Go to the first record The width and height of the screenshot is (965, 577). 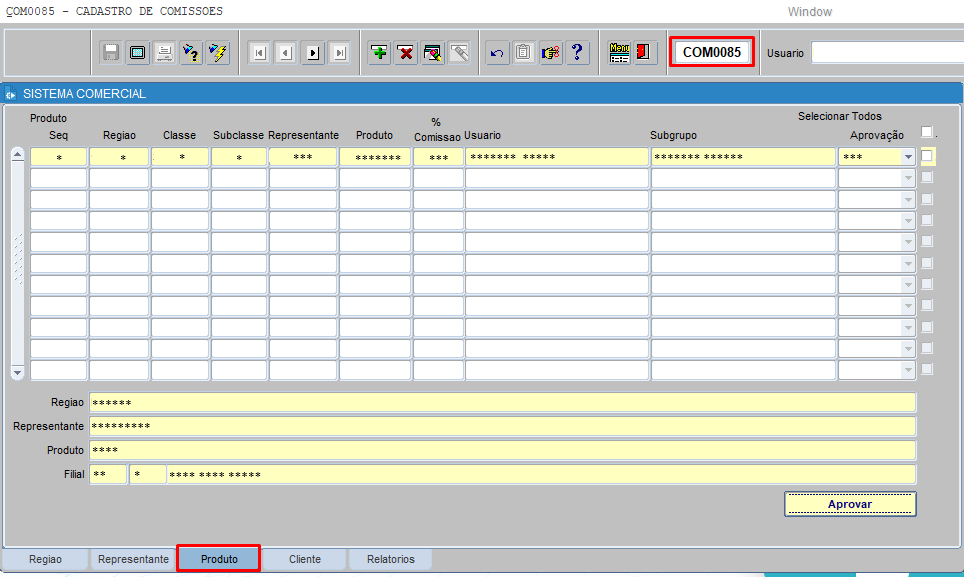258,53
